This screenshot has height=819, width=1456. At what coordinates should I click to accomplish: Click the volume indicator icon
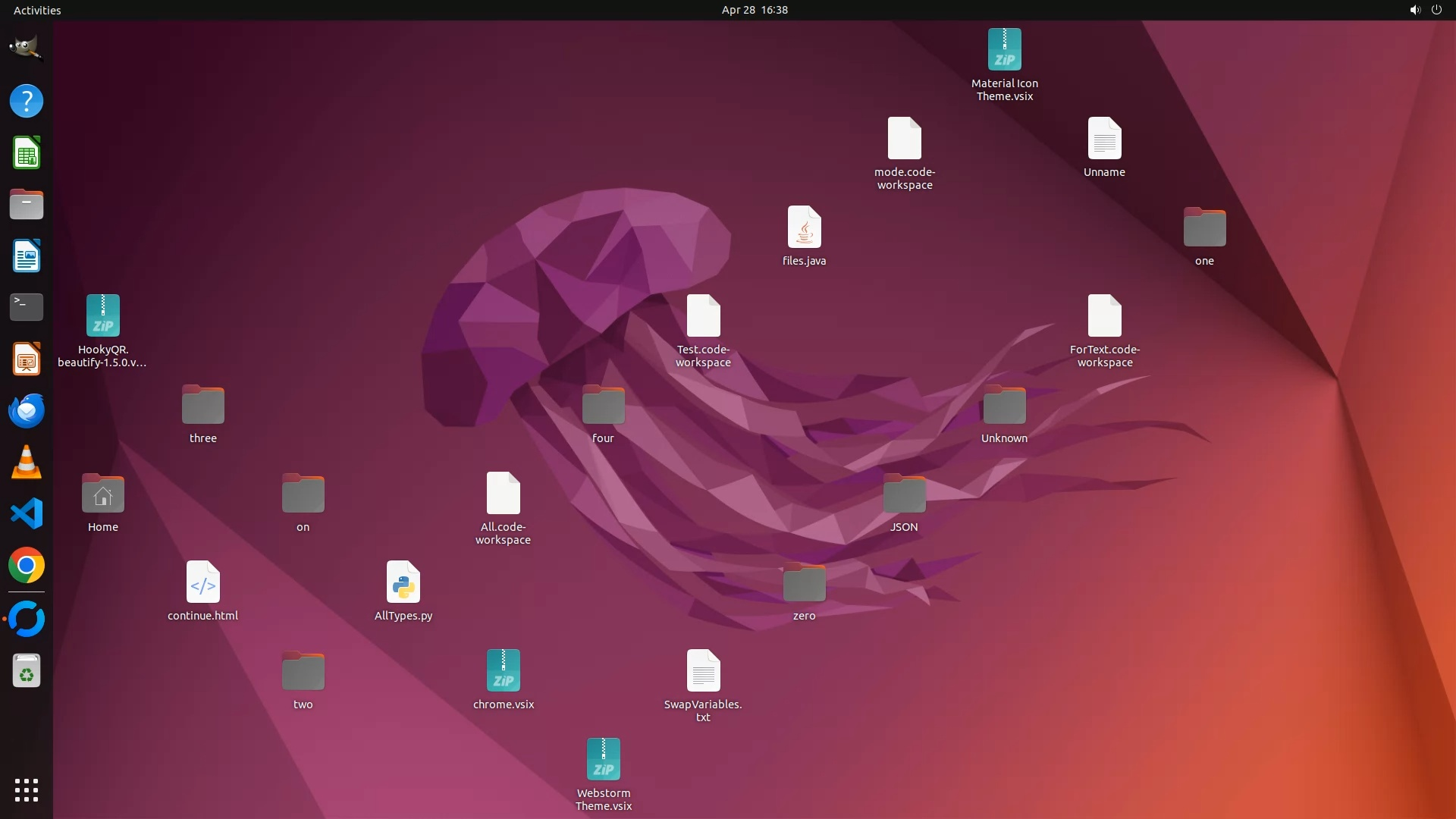(x=1414, y=10)
